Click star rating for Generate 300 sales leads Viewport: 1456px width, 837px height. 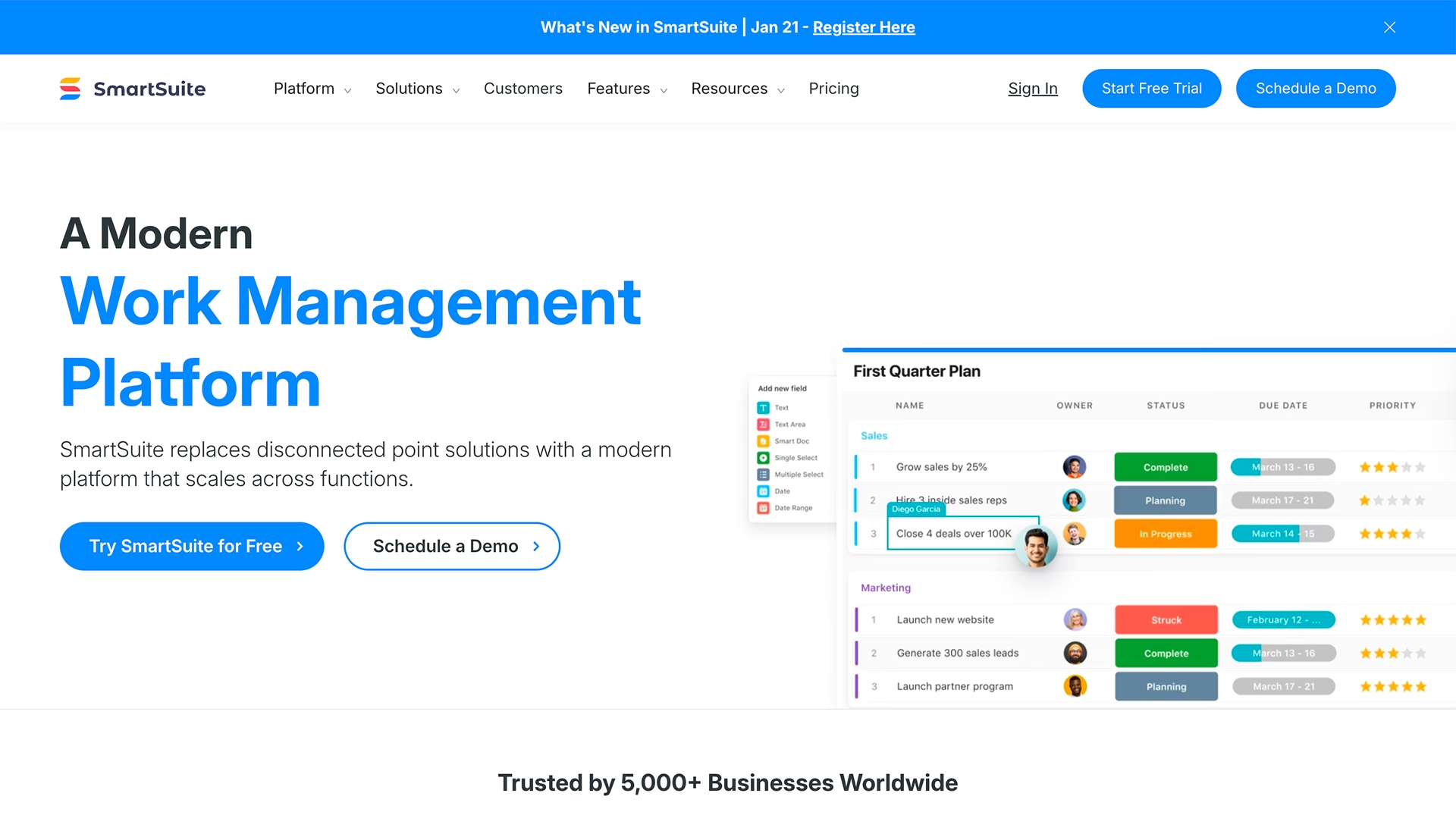point(1393,653)
